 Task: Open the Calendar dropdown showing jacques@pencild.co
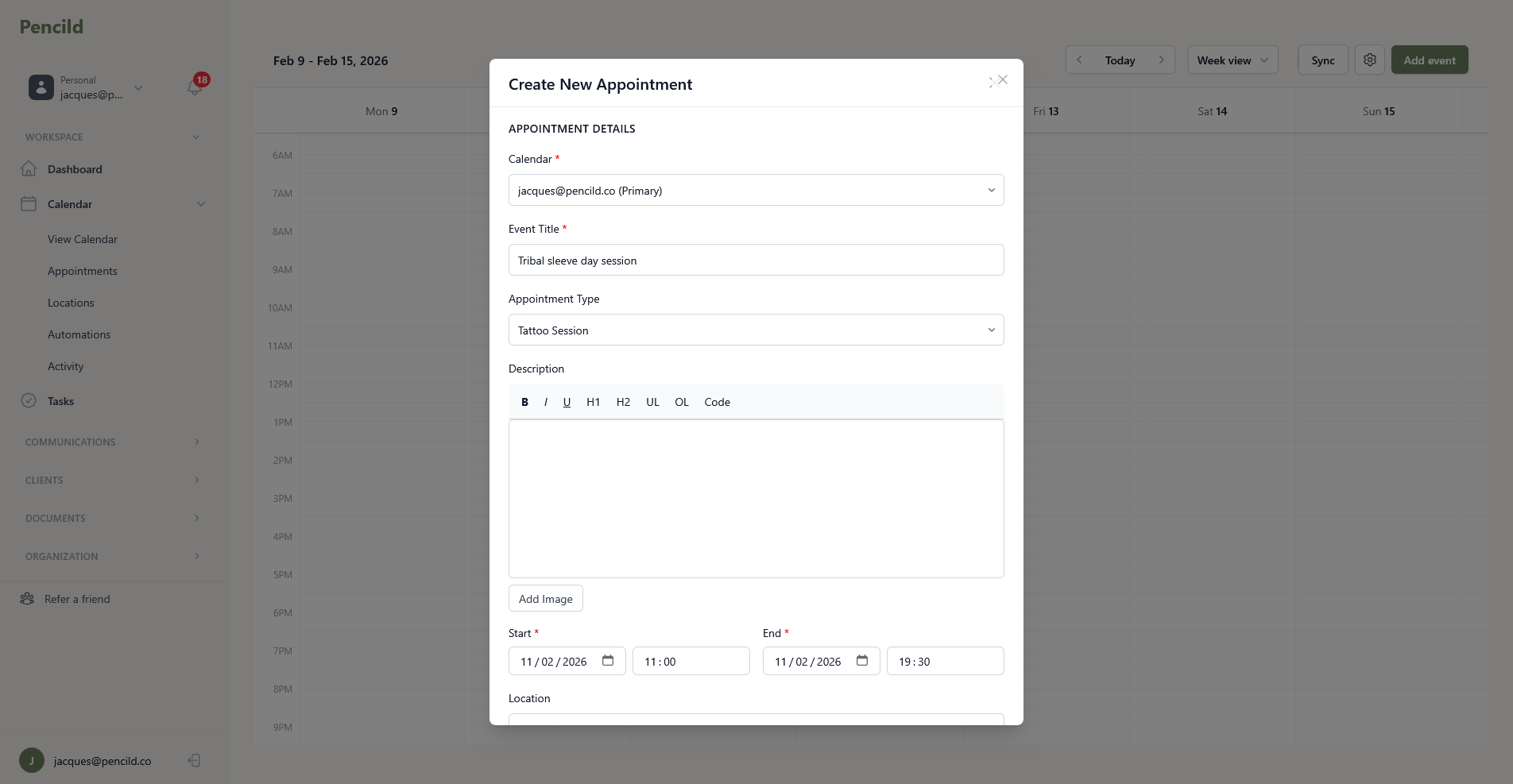click(755, 190)
